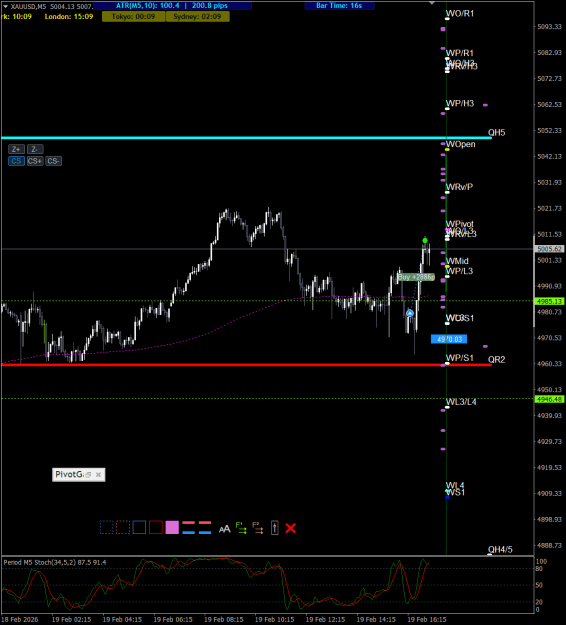This screenshot has width=566, height=625.
Task: Click the blue buy entry arrow marker
Action: pos(410,313)
